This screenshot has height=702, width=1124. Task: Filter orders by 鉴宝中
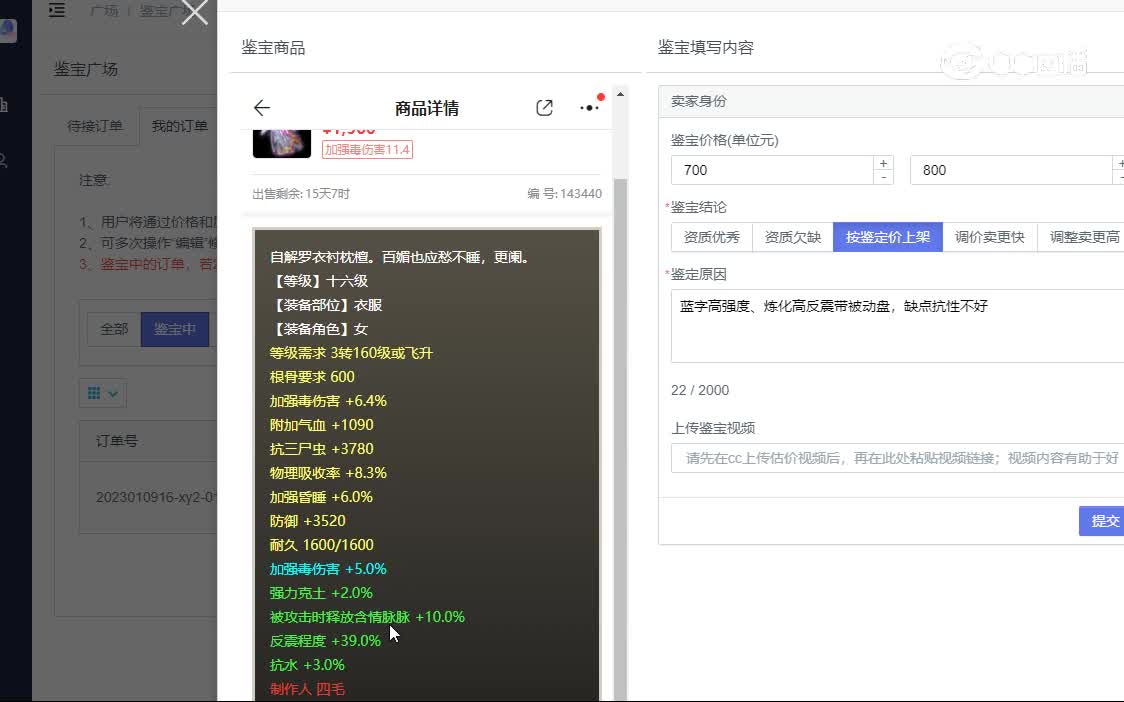[x=175, y=329]
